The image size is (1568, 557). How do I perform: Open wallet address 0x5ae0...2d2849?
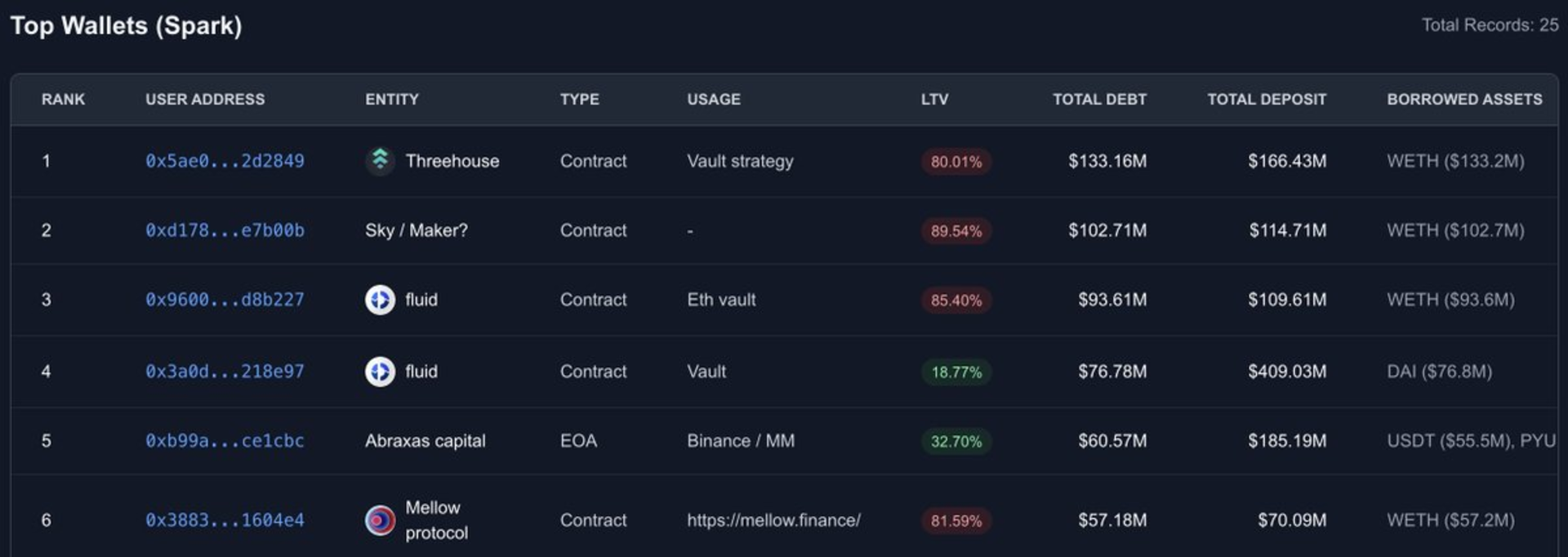click(224, 161)
